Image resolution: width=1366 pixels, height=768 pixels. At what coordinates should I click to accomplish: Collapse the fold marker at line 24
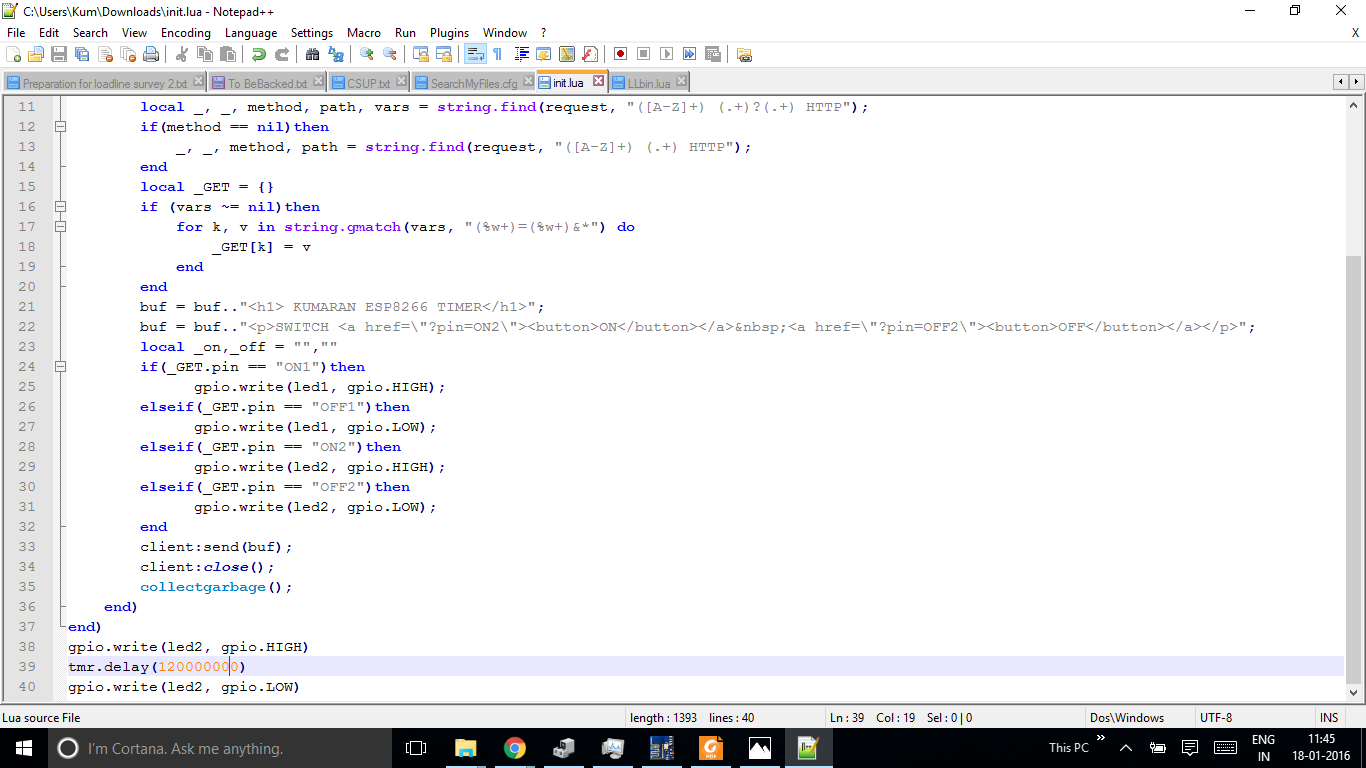pyautogui.click(x=60, y=367)
